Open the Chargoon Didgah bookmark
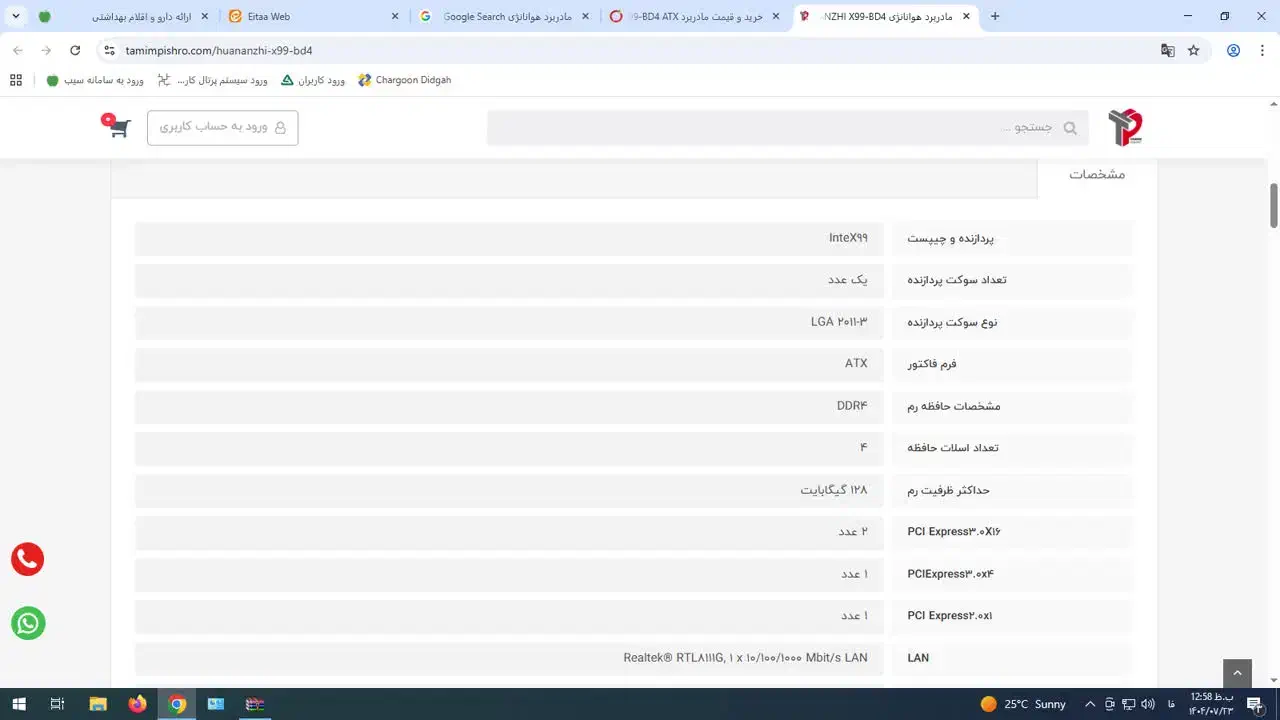Viewport: 1280px width, 720px height. point(404,80)
